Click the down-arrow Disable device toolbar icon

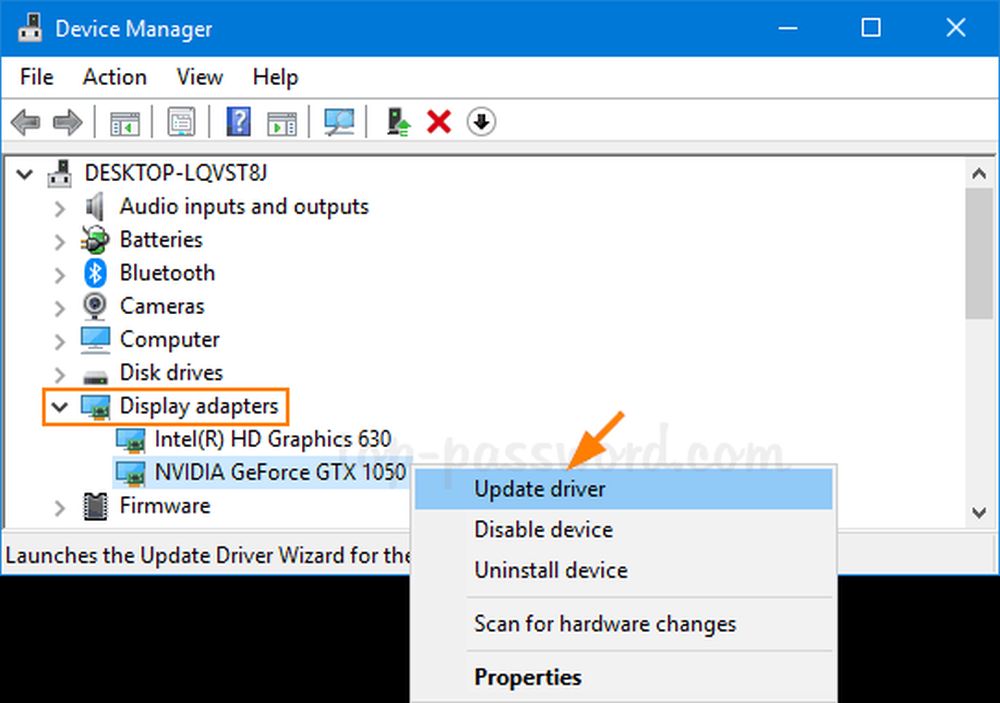point(481,121)
